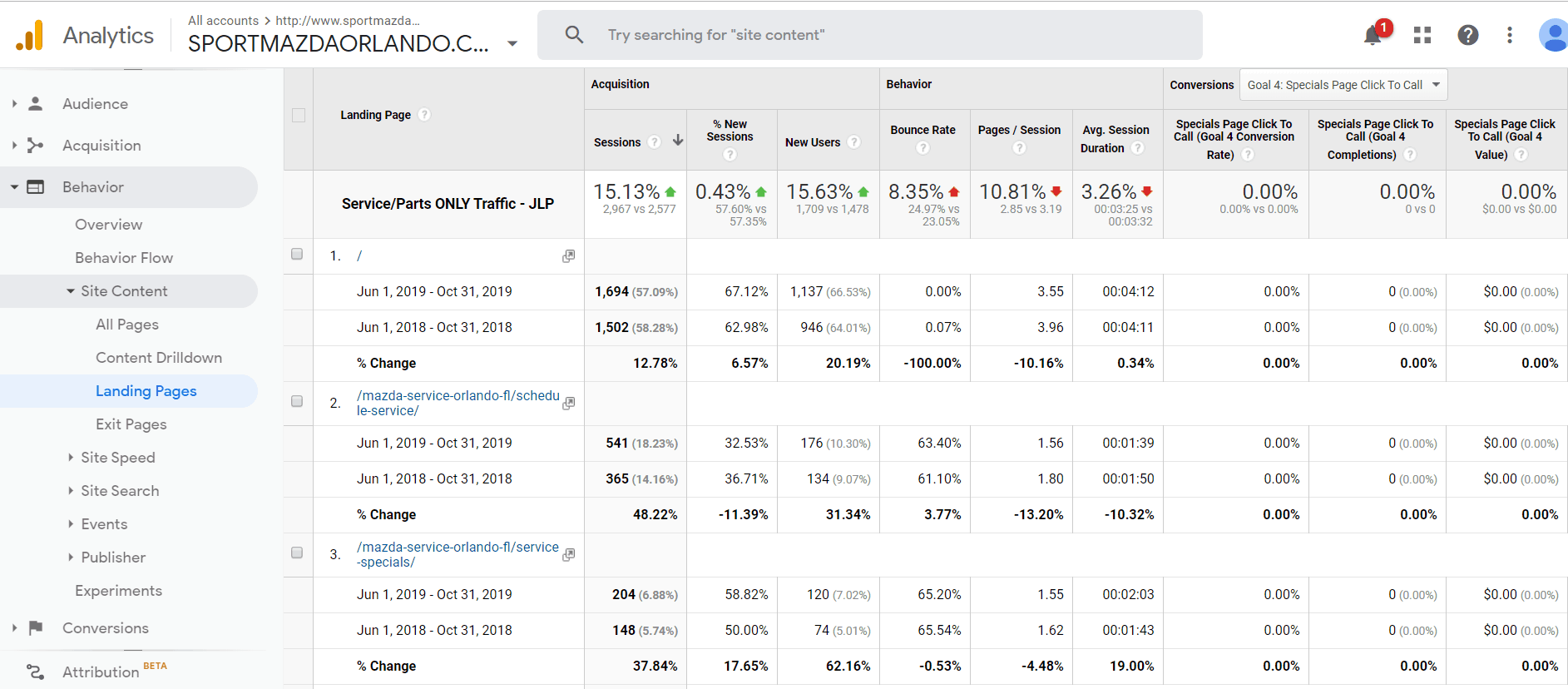Sort by Bounce Rate column header
This screenshot has width=1568, height=689.
click(922, 130)
